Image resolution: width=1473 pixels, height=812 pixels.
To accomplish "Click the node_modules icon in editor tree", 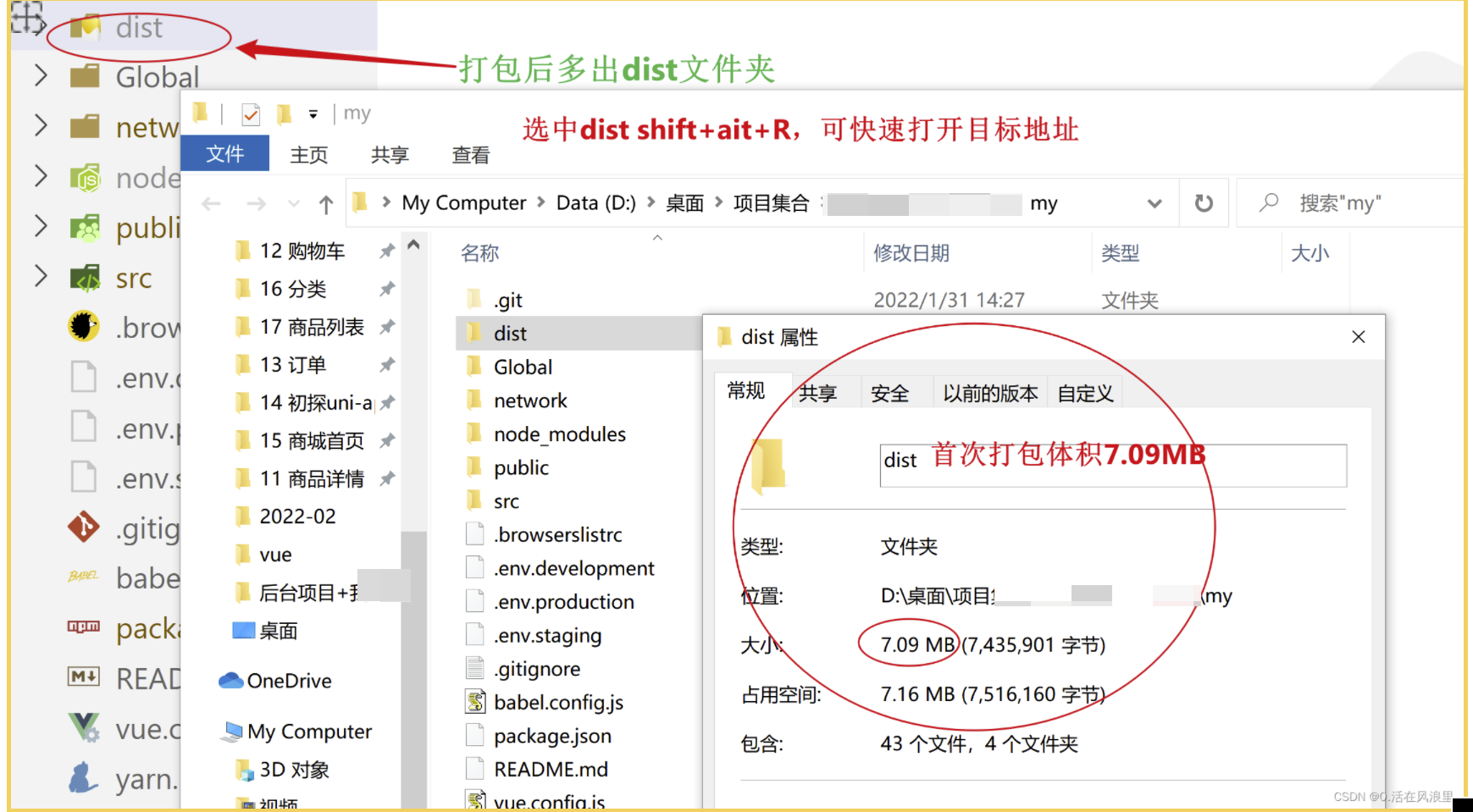I will point(85,177).
